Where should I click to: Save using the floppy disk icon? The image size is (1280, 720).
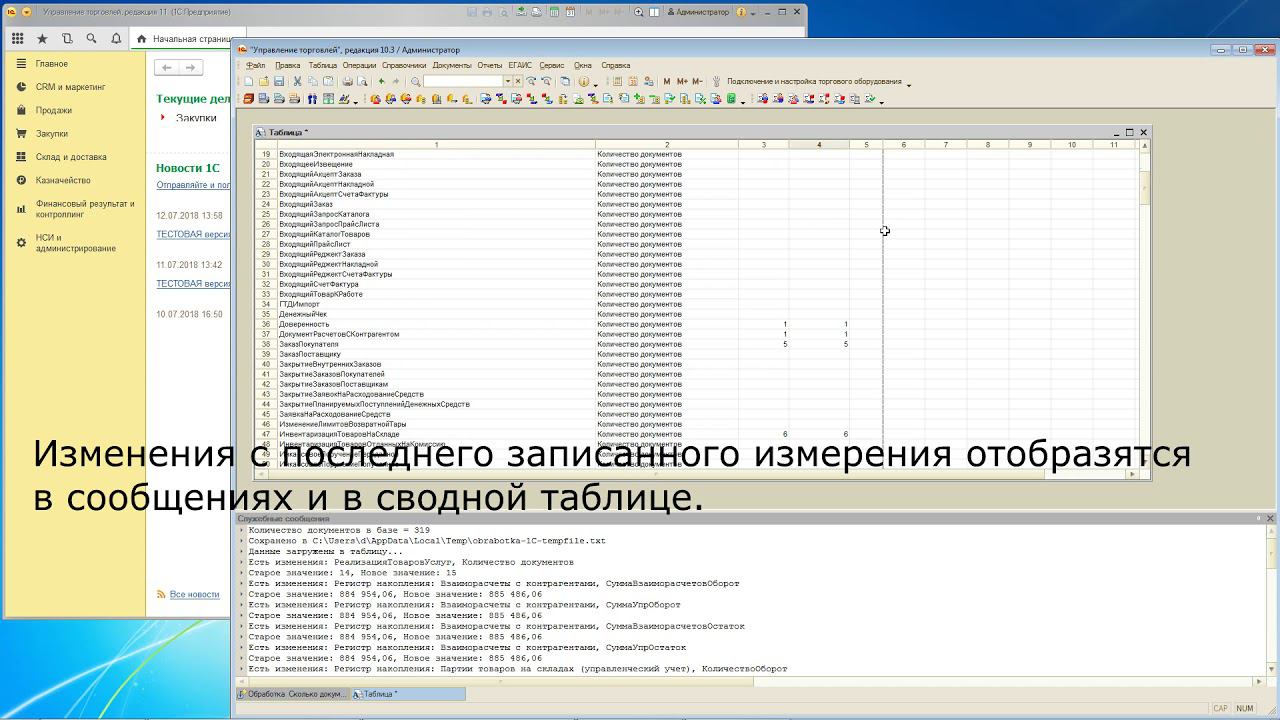pos(279,81)
